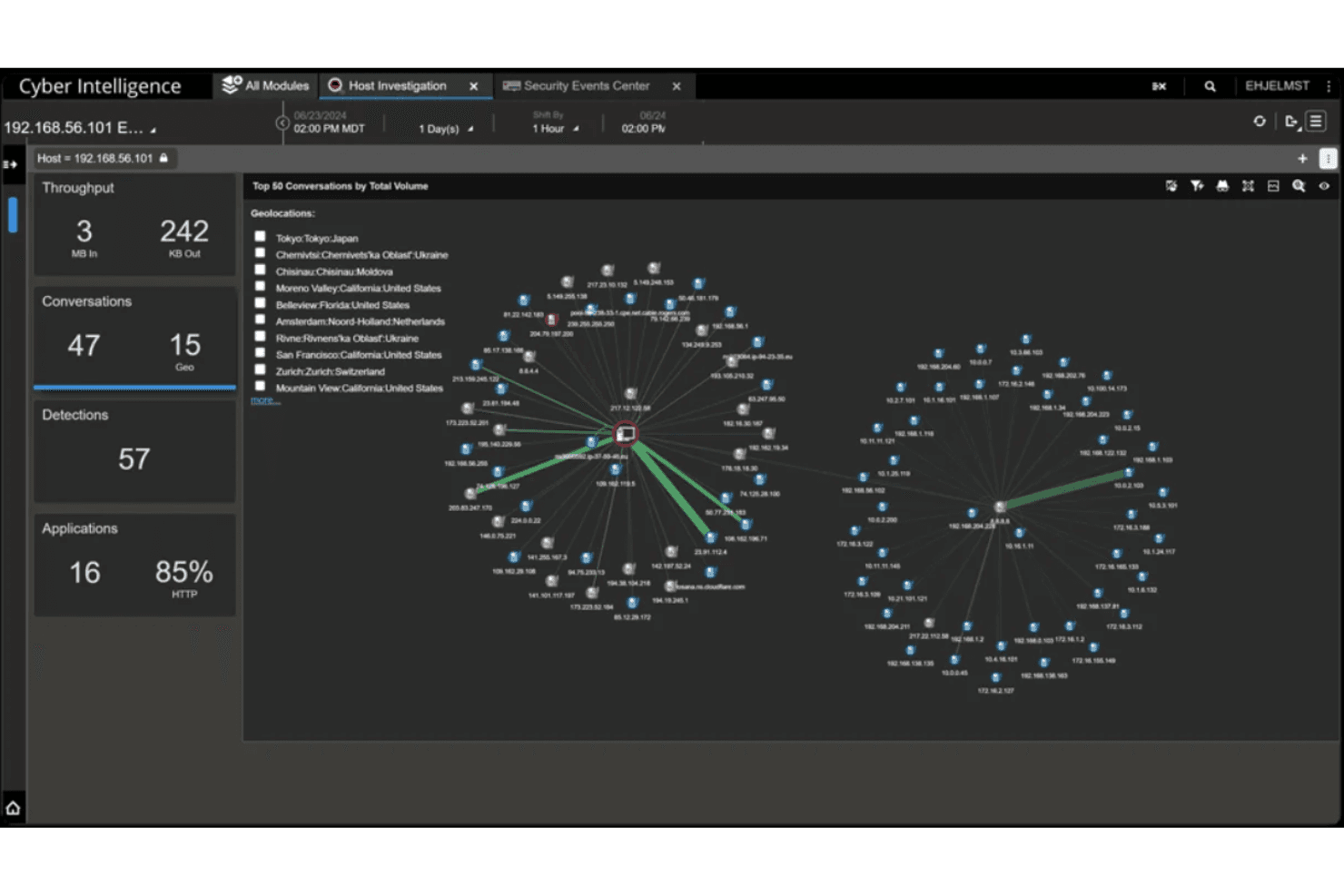Show more geolocations link
This screenshot has width=1344, height=896.
pyautogui.click(x=264, y=400)
